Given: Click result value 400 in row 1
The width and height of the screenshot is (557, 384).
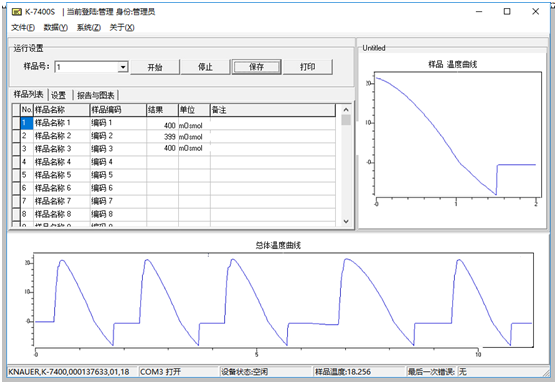Looking at the screenshot, I should 169,125.
